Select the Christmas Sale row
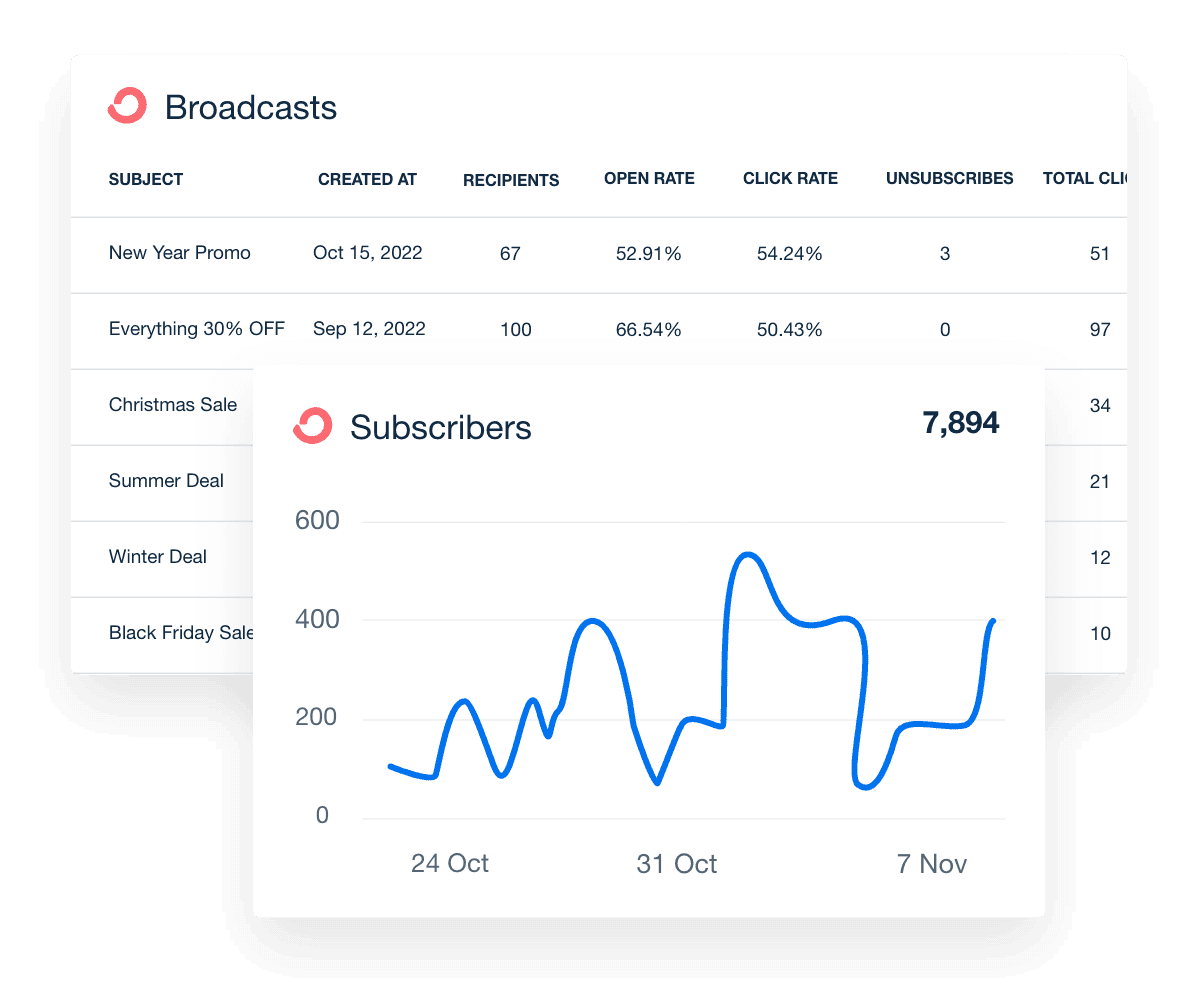The height and width of the screenshot is (1000, 1200). click(x=172, y=405)
